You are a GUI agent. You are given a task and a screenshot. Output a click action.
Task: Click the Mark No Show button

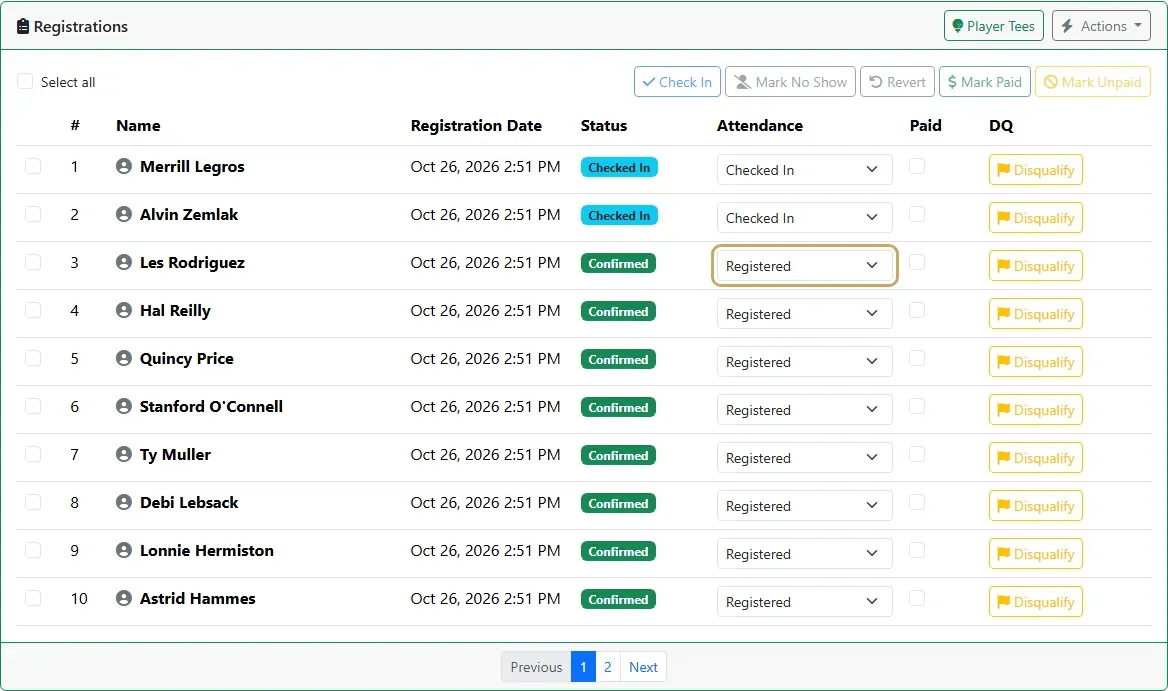790,82
